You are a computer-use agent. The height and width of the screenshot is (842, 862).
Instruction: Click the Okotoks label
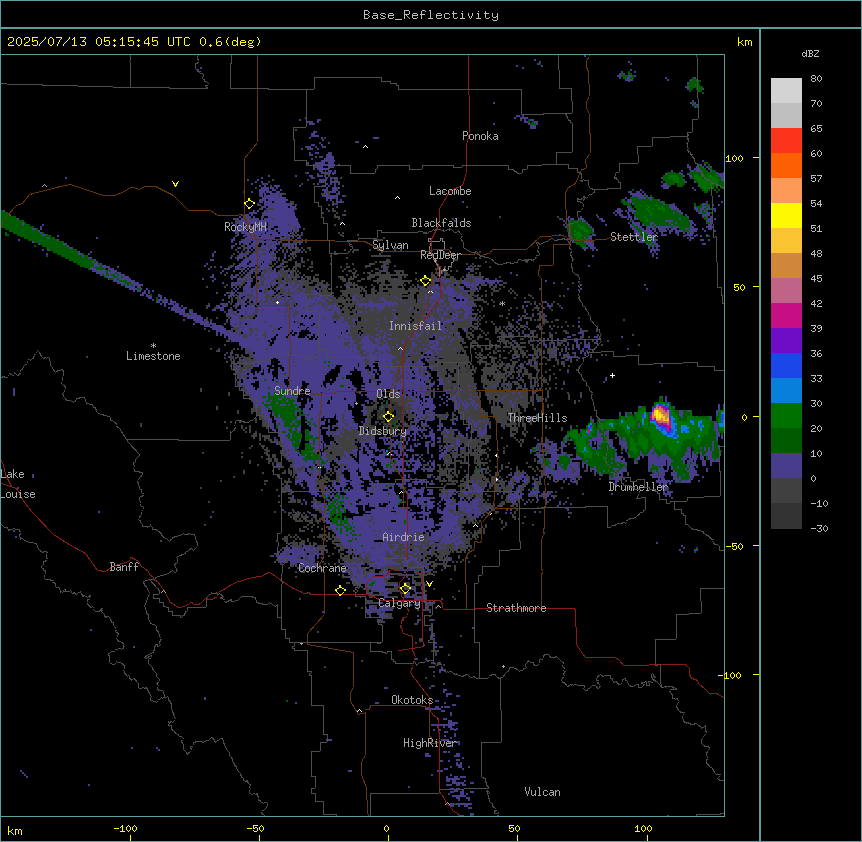[412, 700]
